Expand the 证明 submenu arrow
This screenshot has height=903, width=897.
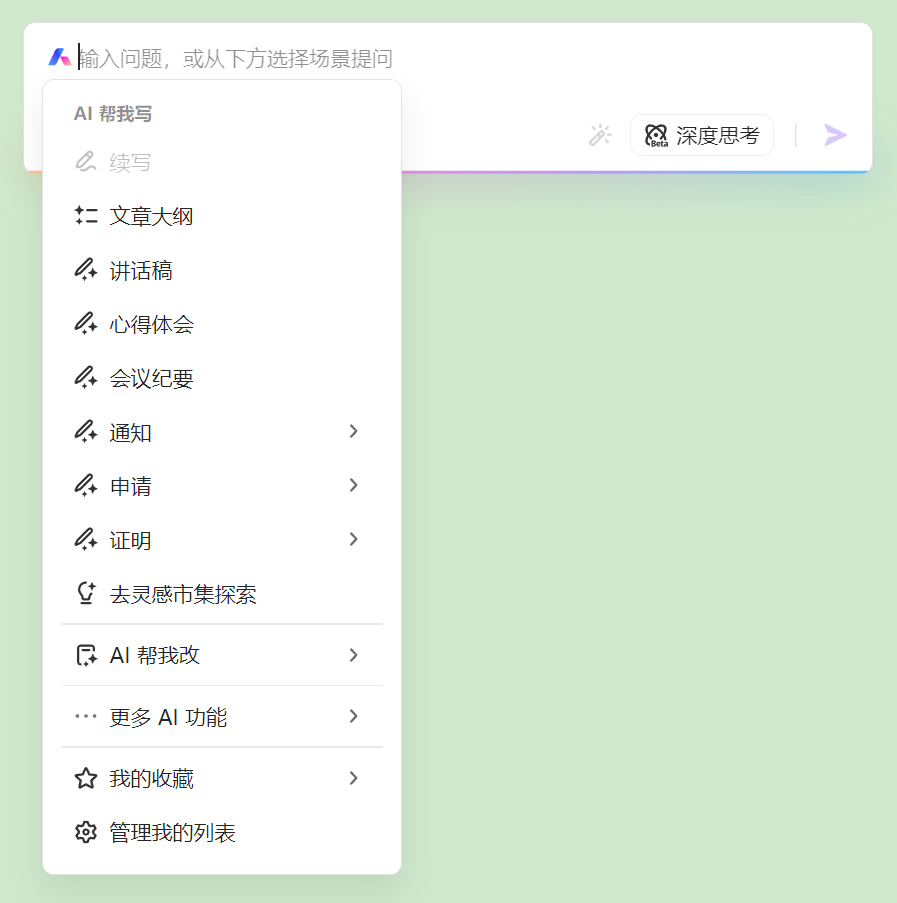coord(353,539)
